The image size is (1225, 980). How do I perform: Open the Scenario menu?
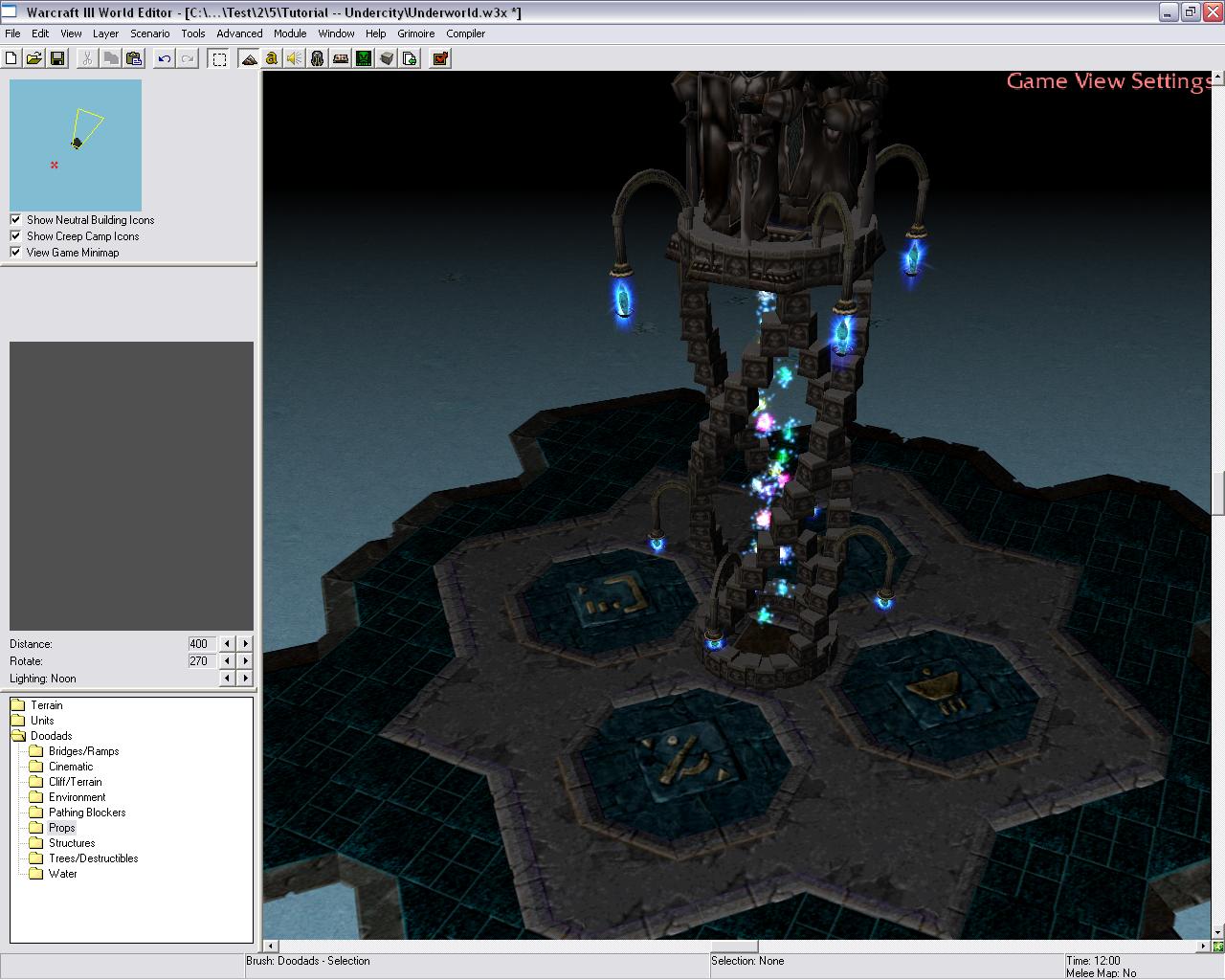pyautogui.click(x=150, y=33)
